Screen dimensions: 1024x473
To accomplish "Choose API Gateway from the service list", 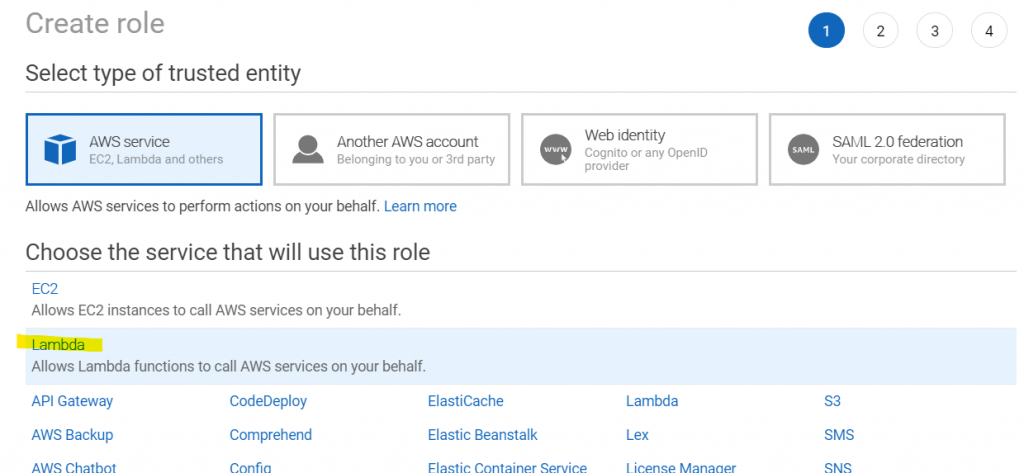I will point(72,401).
